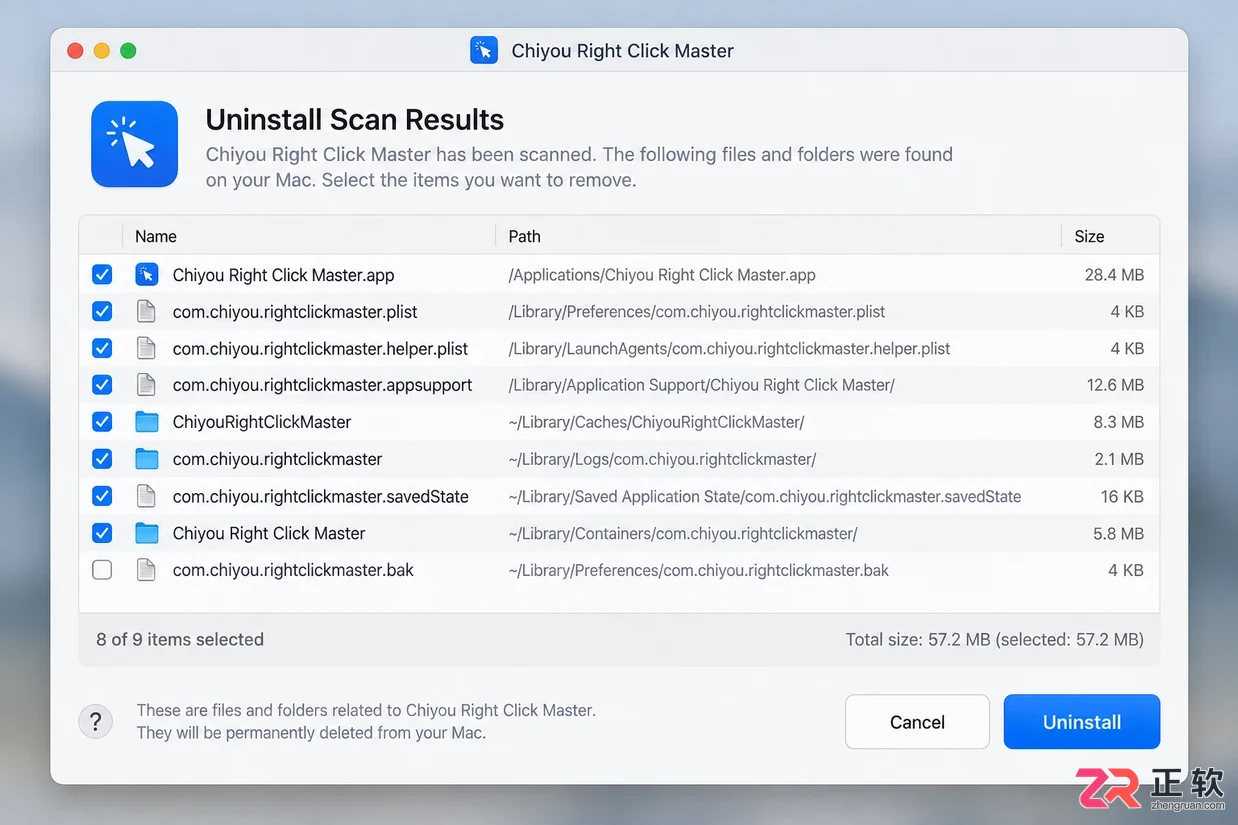Screen dimensions: 1238x825
Task: Uncheck the com.chiyou.rightclickmaster.helper.plist checkbox
Action: 102,348
